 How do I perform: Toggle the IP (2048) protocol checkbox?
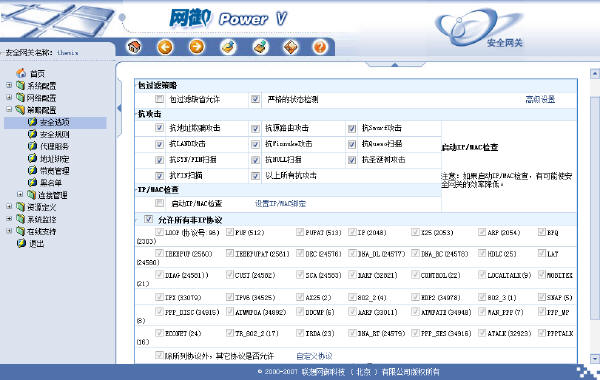coord(352,232)
